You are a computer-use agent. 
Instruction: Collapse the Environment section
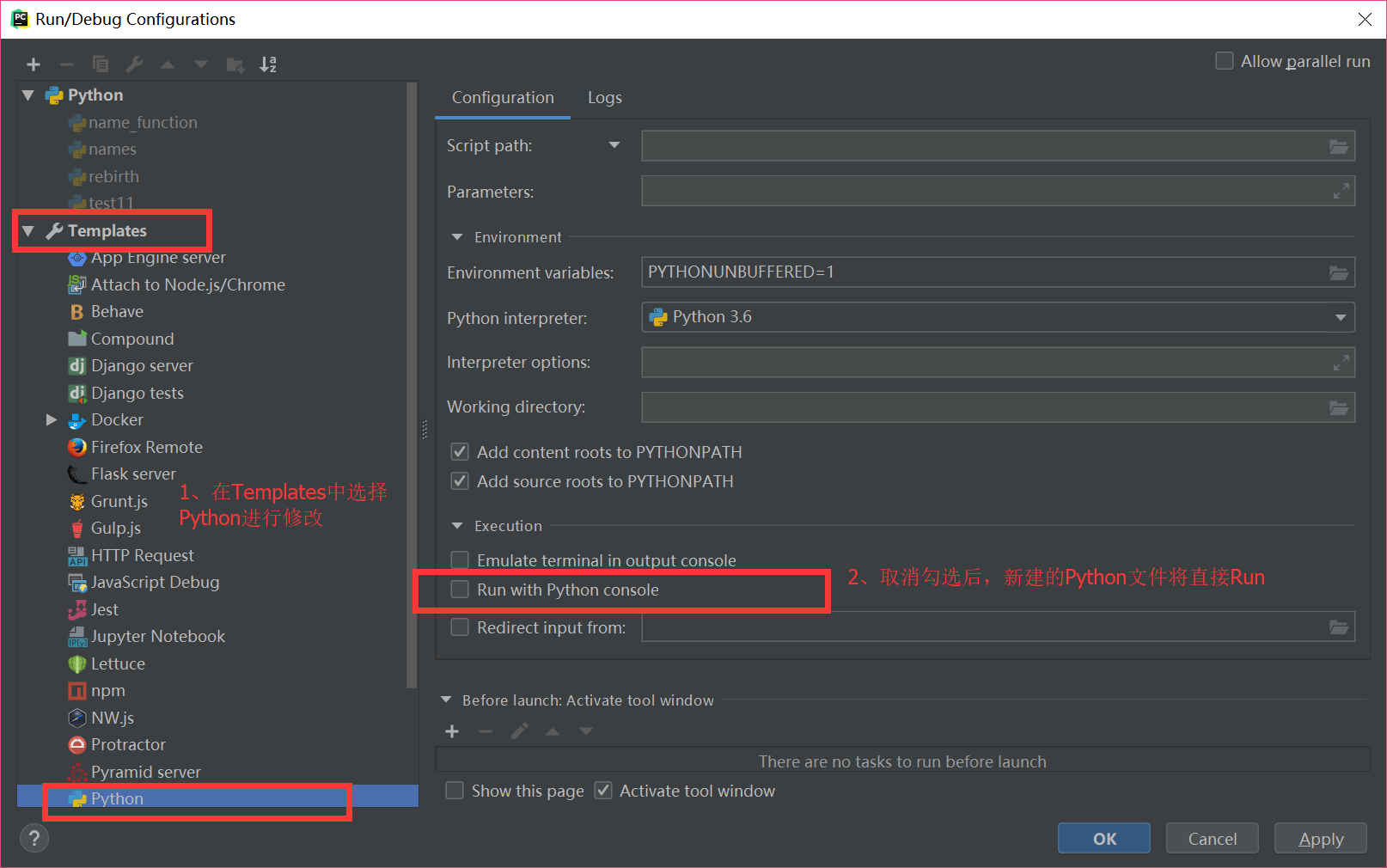pyautogui.click(x=457, y=237)
